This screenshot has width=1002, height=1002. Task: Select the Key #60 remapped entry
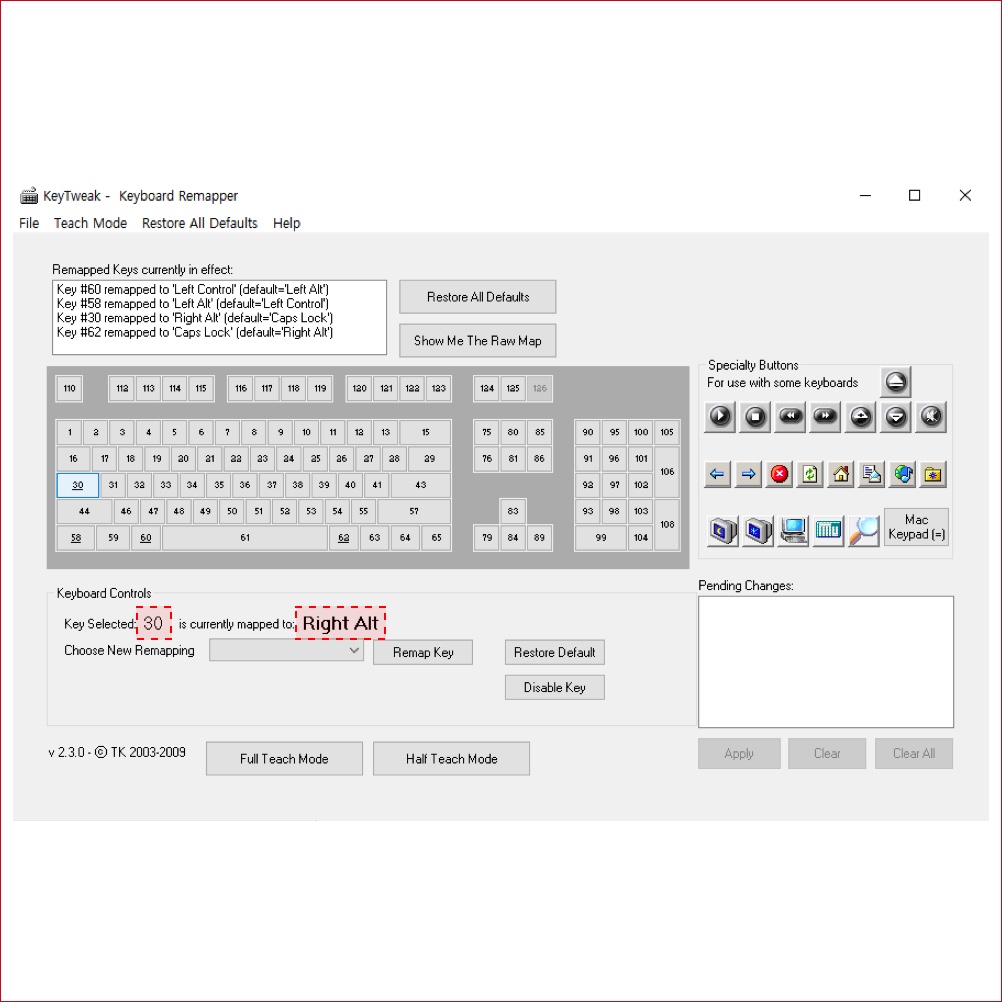[193, 289]
